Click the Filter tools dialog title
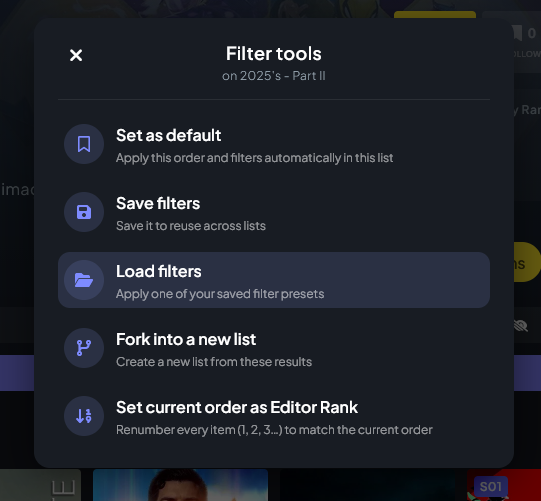Screen dimensions: 541x501 [274, 54]
